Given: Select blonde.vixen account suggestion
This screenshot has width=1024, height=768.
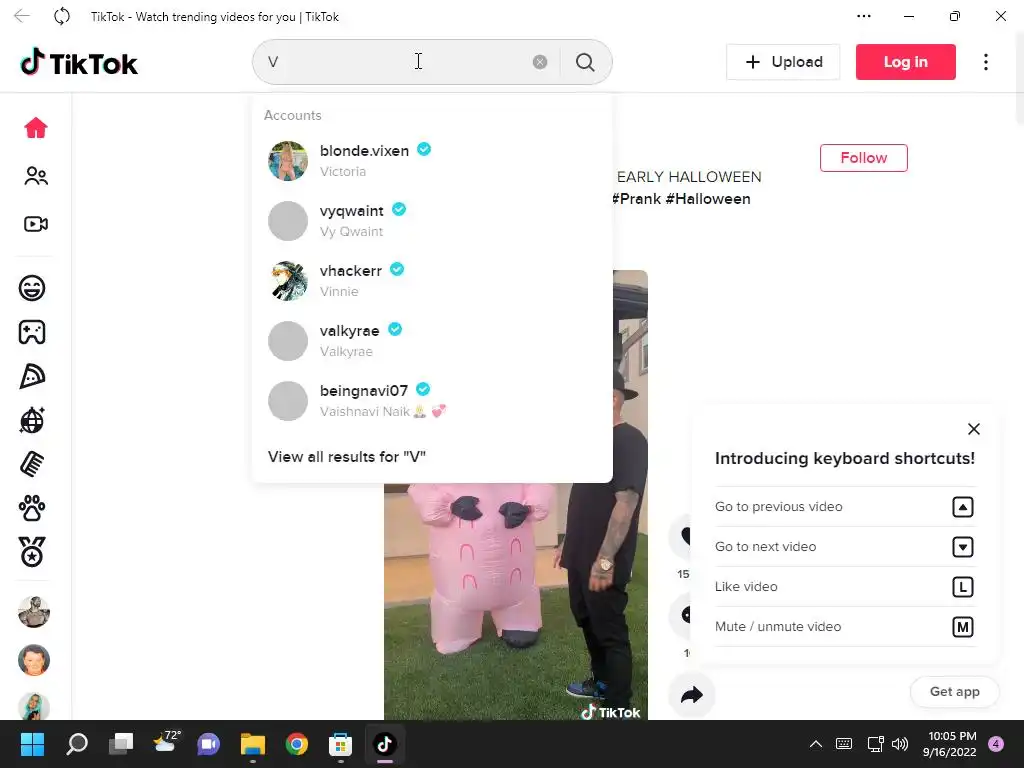Looking at the screenshot, I should pyautogui.click(x=432, y=161).
